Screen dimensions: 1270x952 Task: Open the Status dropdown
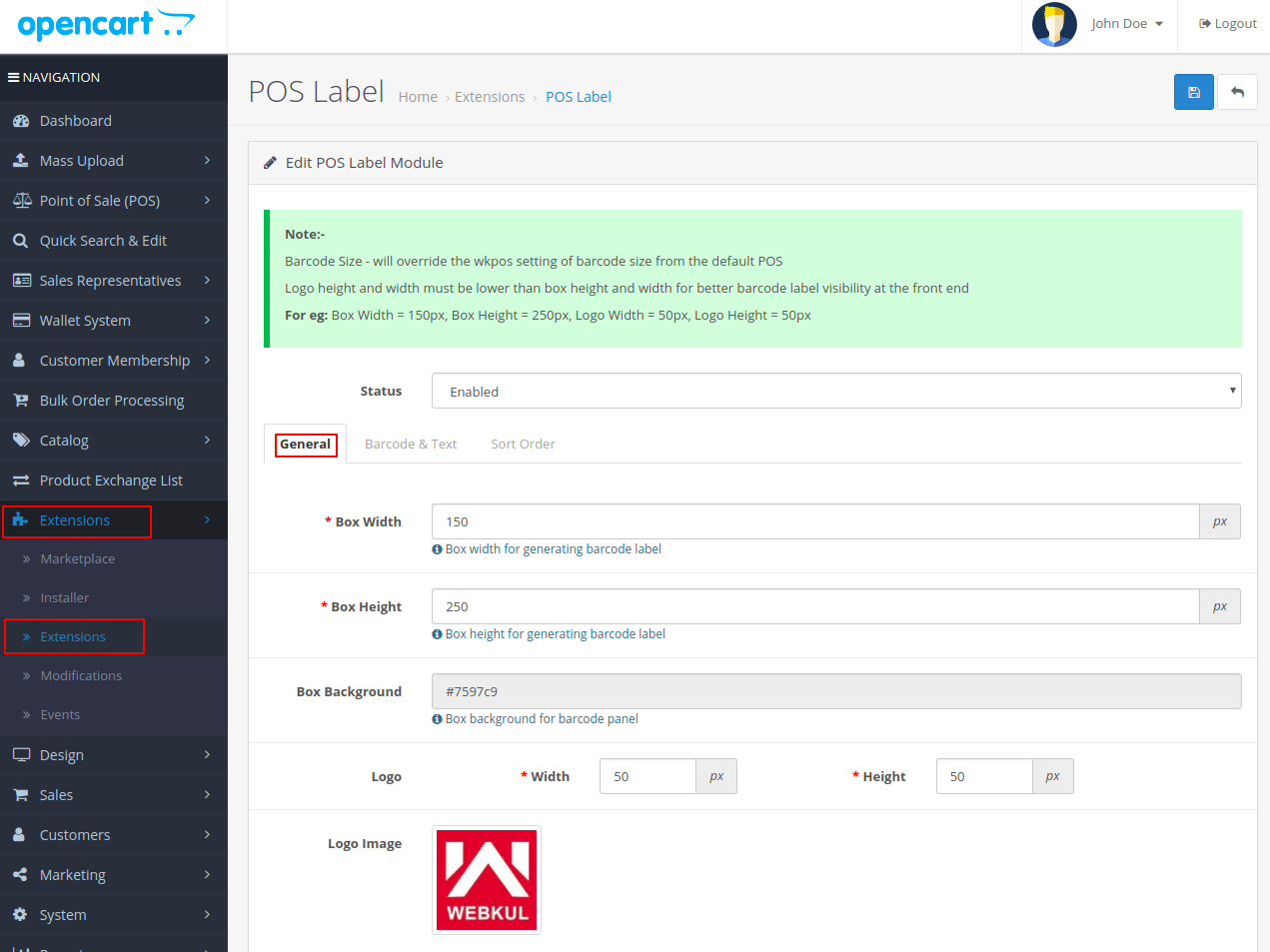(836, 391)
